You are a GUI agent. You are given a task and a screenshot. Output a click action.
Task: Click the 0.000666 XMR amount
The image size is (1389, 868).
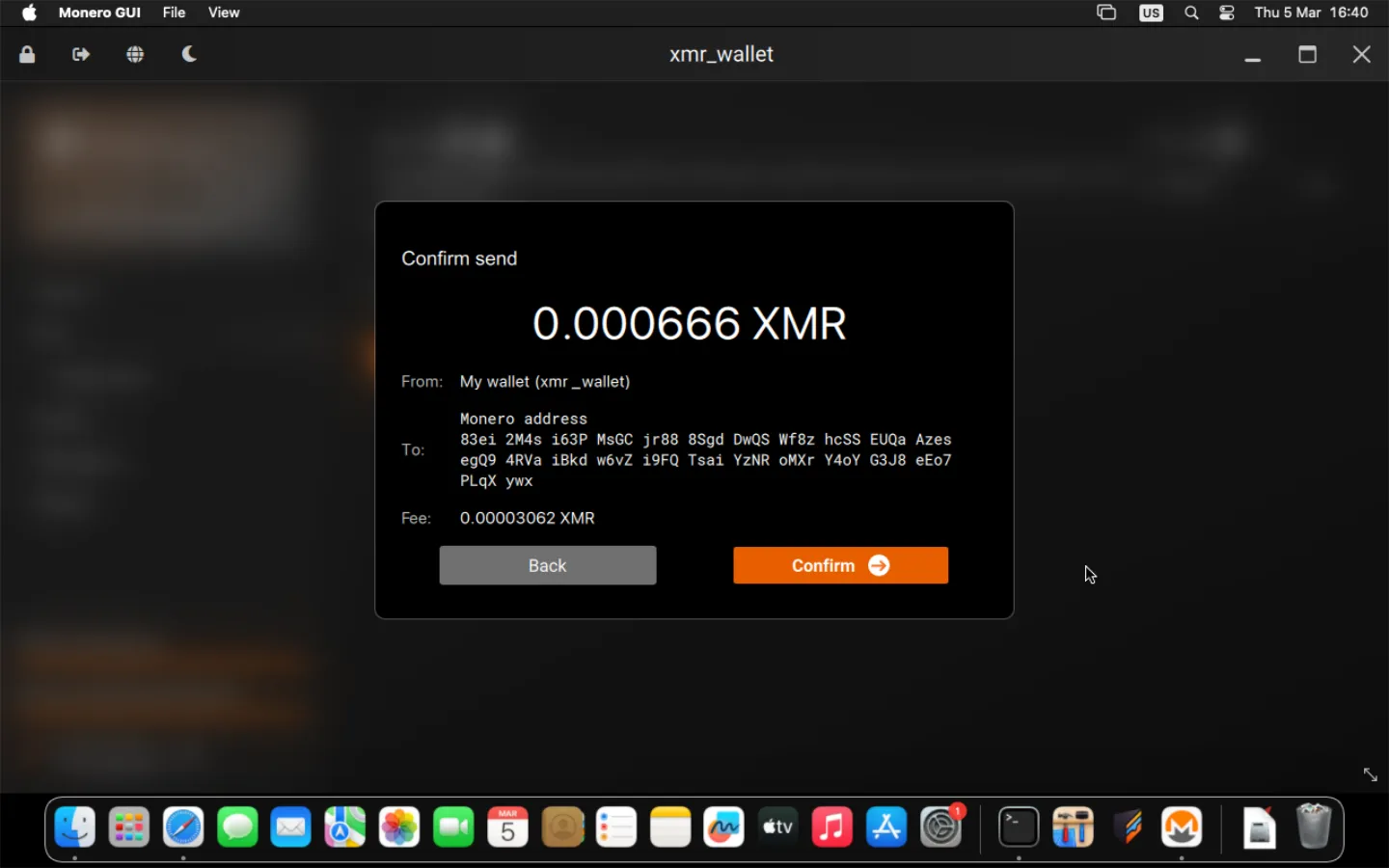690,323
